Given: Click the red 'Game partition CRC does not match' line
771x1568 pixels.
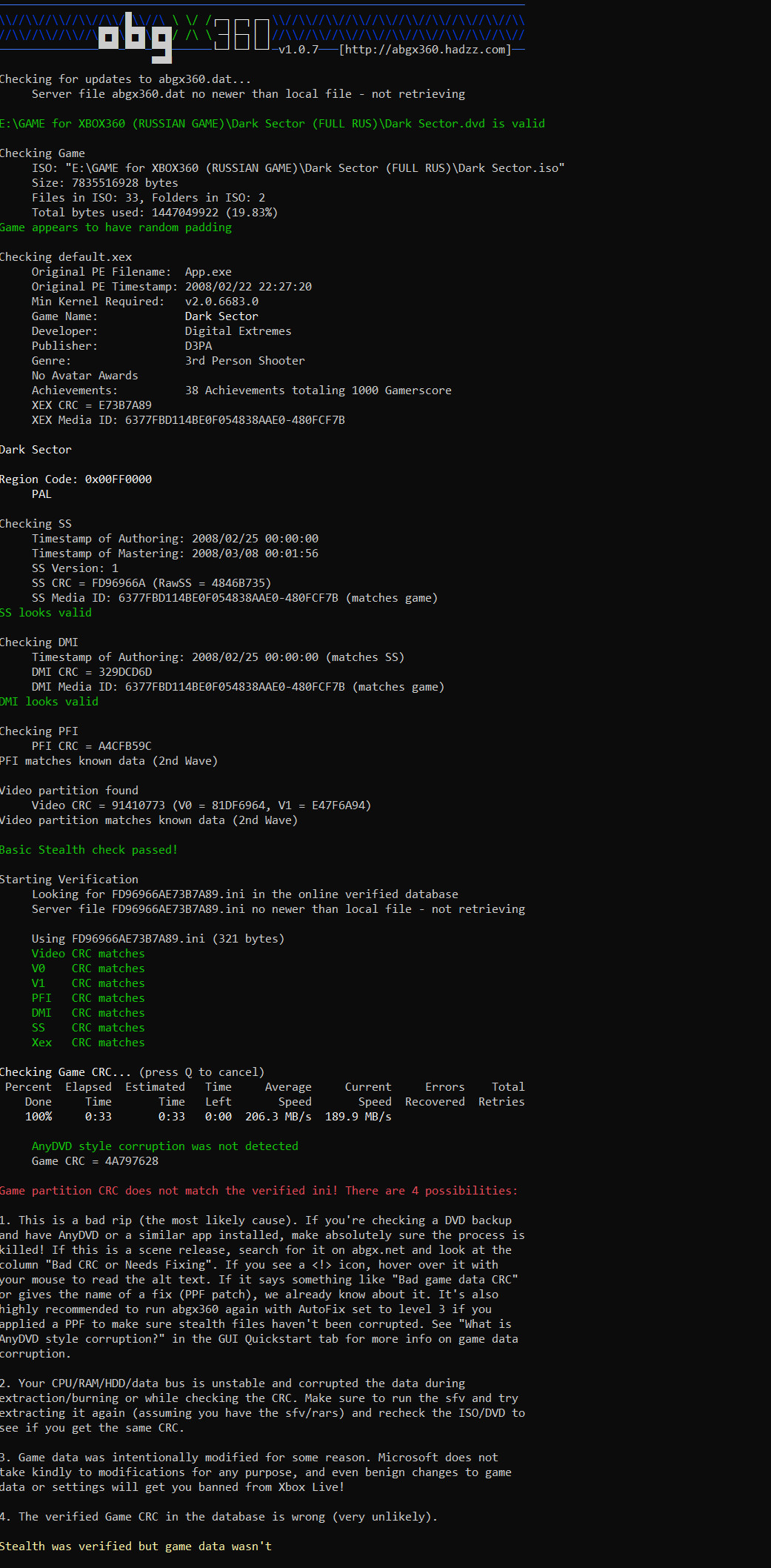Looking at the screenshot, I should pos(259,1191).
